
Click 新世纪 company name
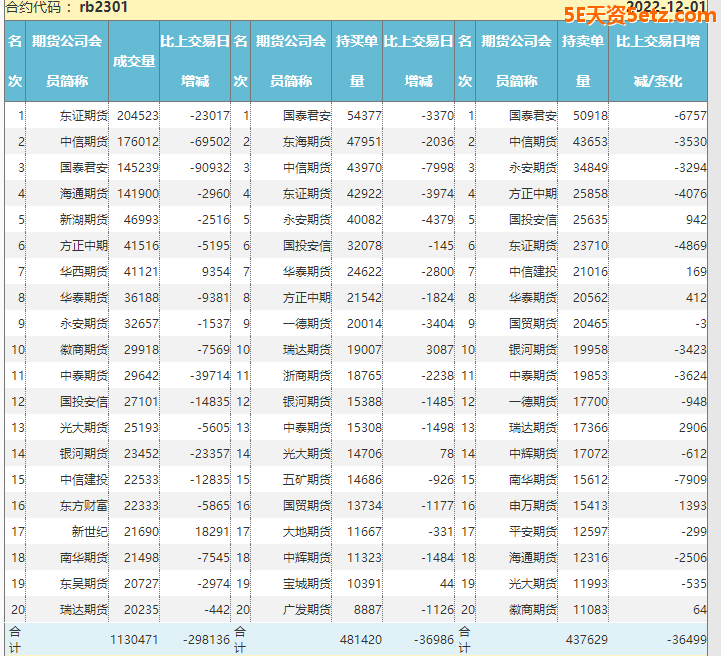click(x=90, y=532)
